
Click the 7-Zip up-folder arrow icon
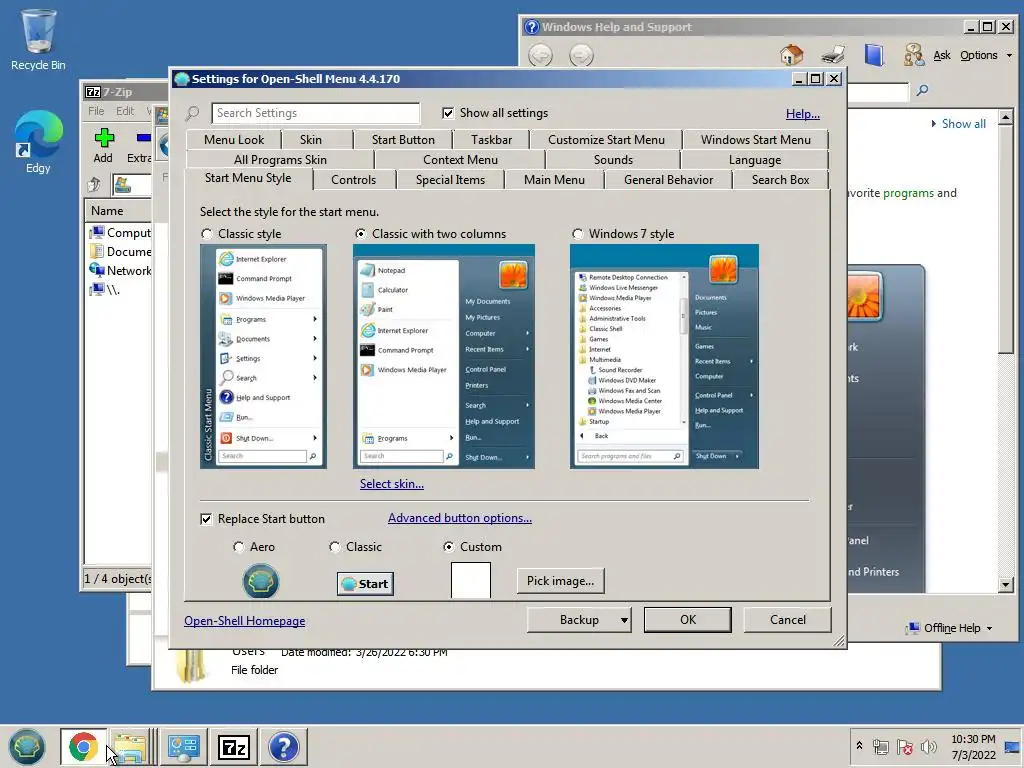click(94, 185)
